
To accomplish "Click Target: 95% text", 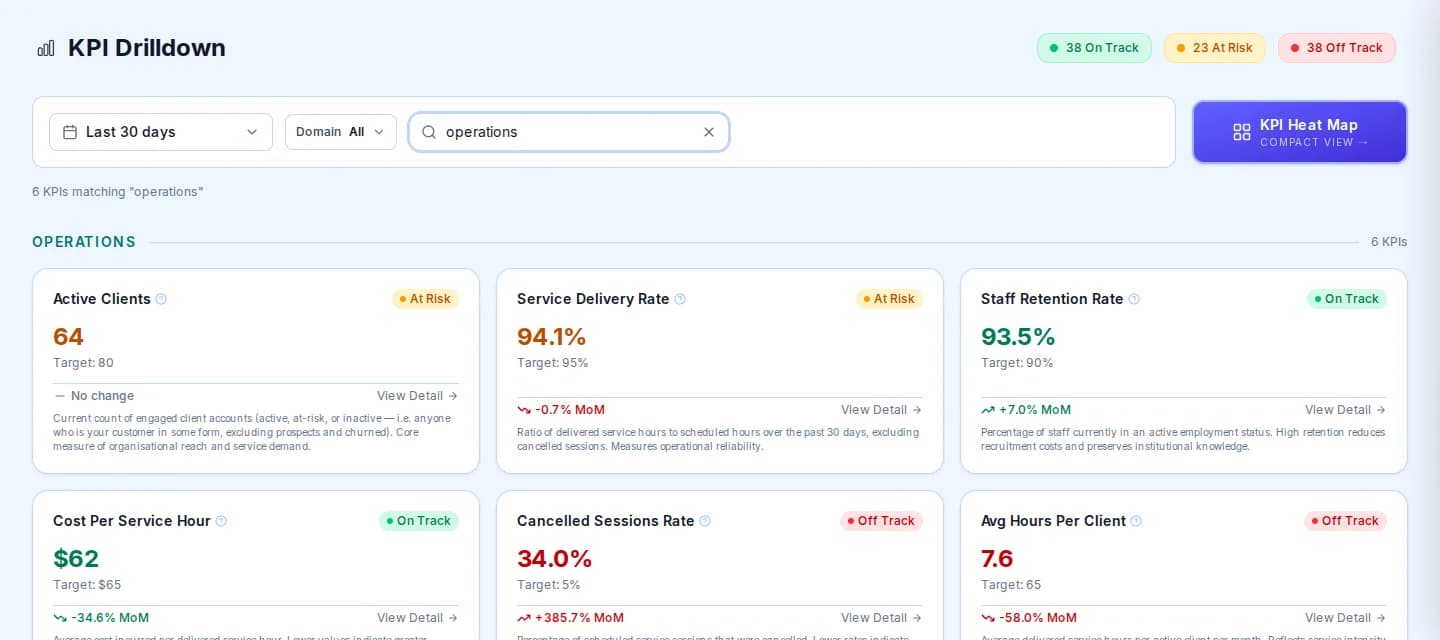I will pos(553,363).
